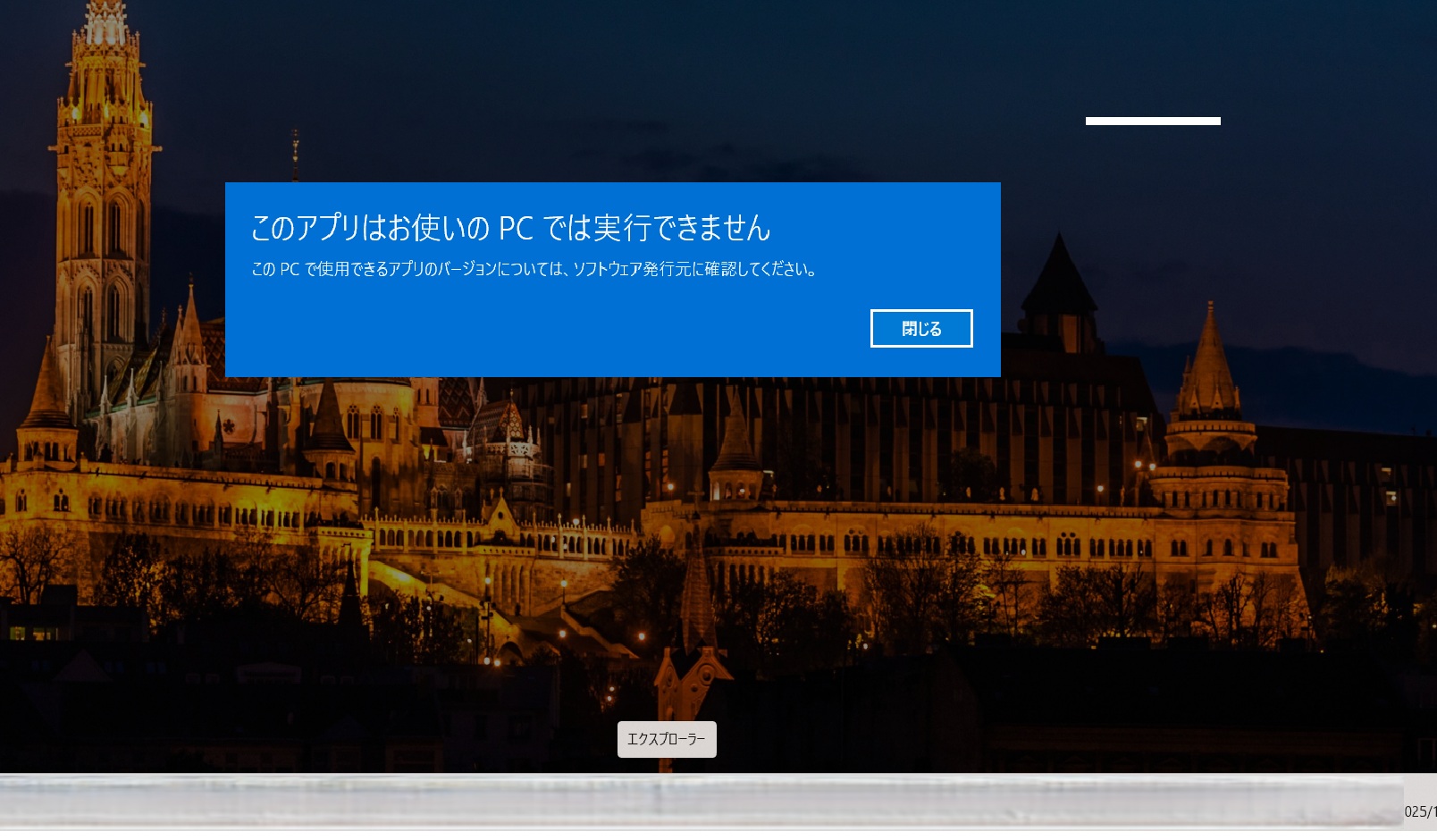1437x840 pixels.
Task: Click the dialog heading 'このアプリはお使いの PC では実行できません'
Action: [509, 228]
